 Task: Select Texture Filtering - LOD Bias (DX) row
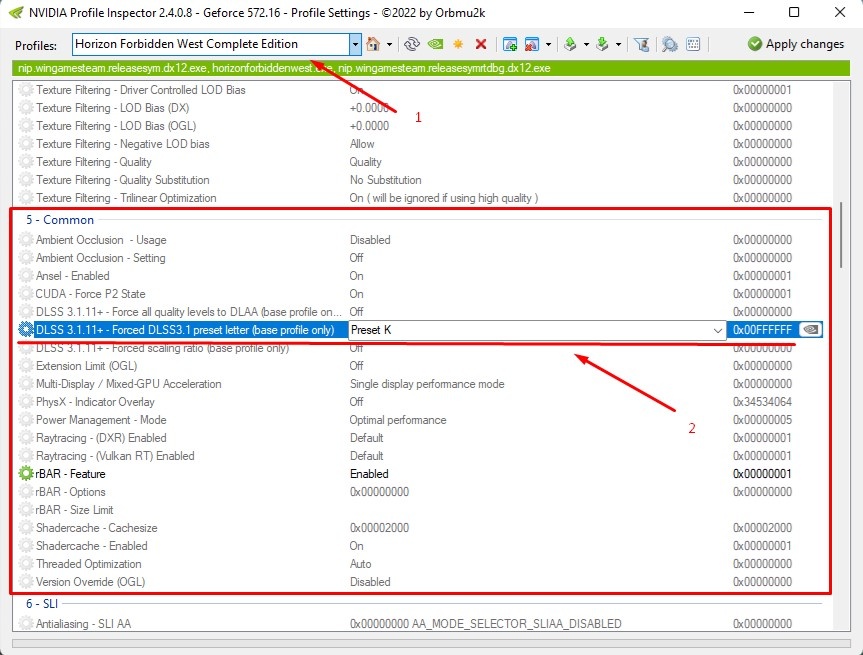[420, 108]
